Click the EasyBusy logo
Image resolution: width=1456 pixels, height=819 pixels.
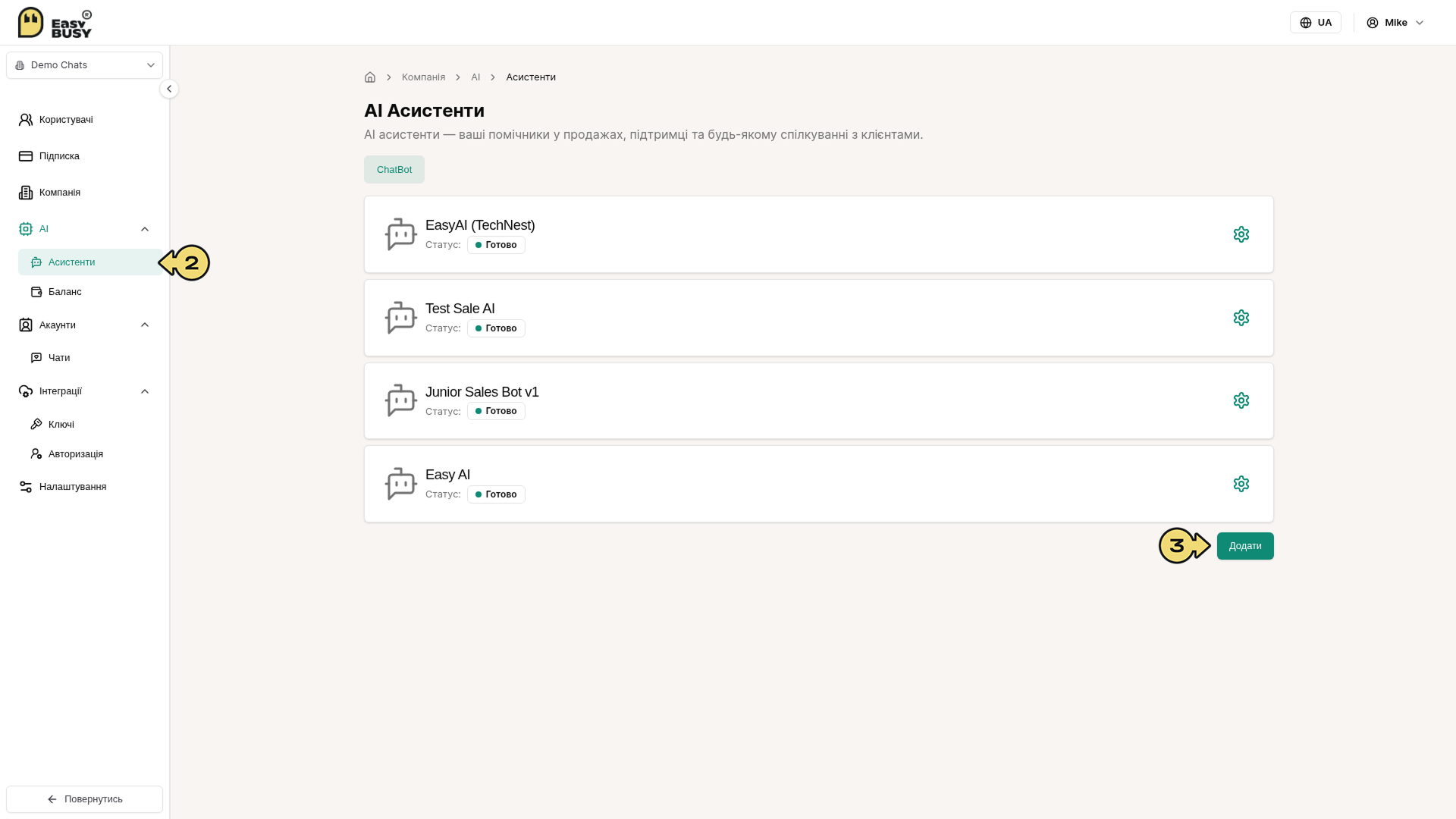point(55,23)
